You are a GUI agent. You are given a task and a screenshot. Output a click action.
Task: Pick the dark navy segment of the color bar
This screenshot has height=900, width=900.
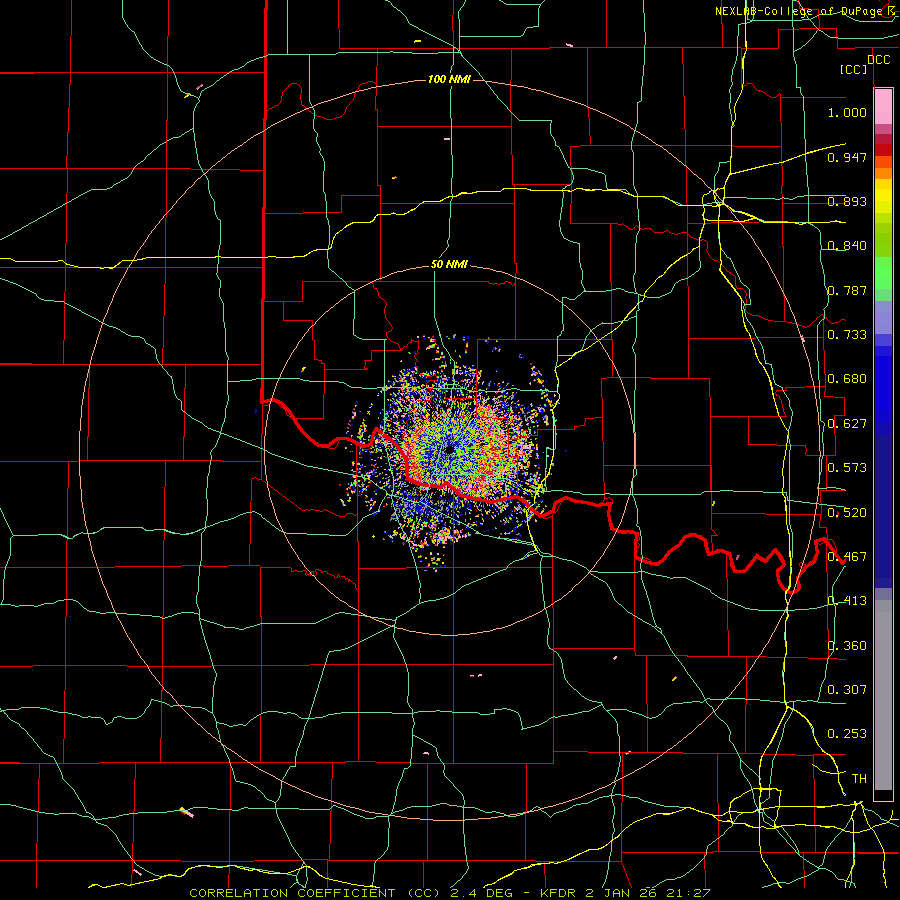click(883, 511)
